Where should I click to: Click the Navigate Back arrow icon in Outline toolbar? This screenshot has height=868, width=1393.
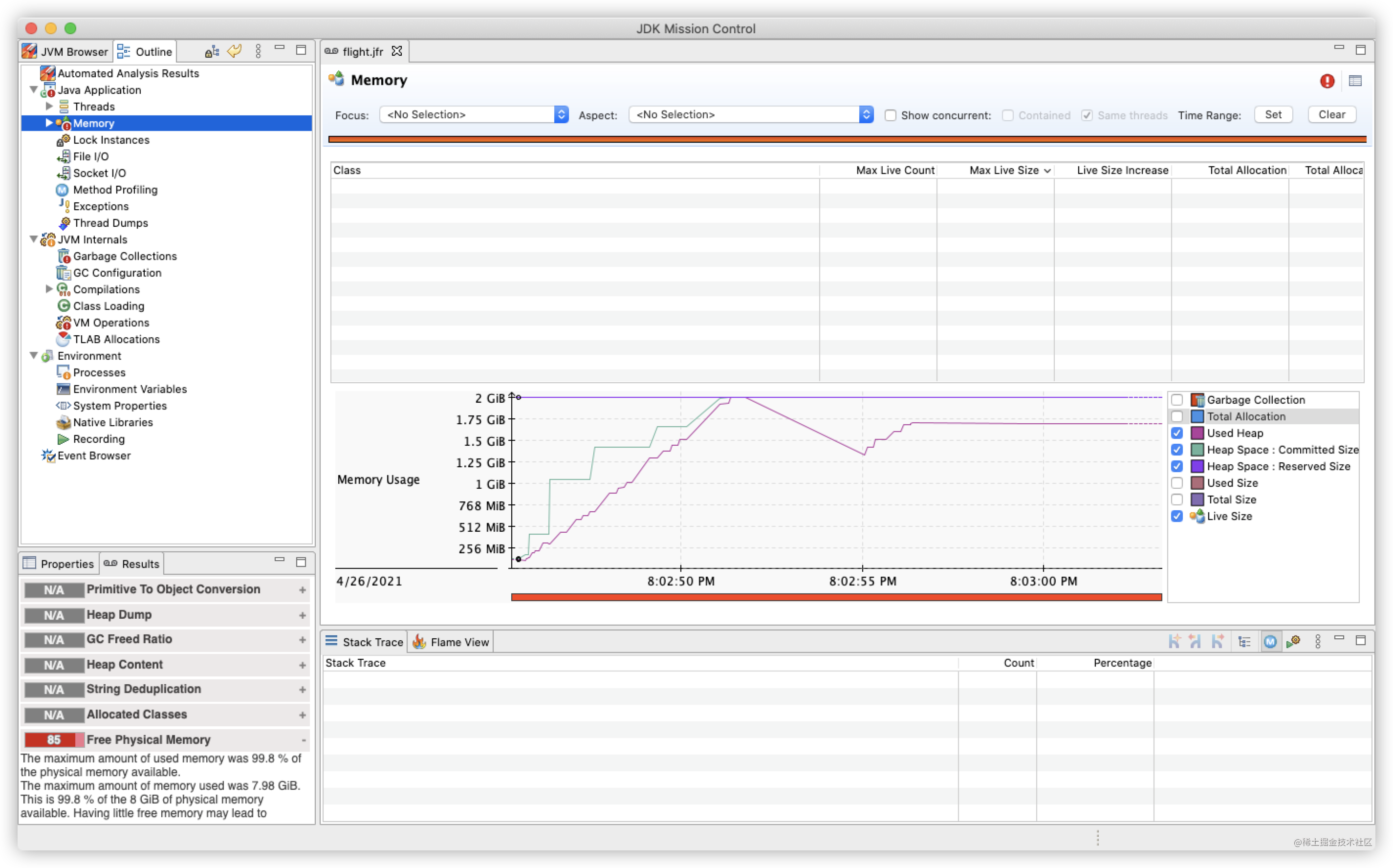[234, 50]
